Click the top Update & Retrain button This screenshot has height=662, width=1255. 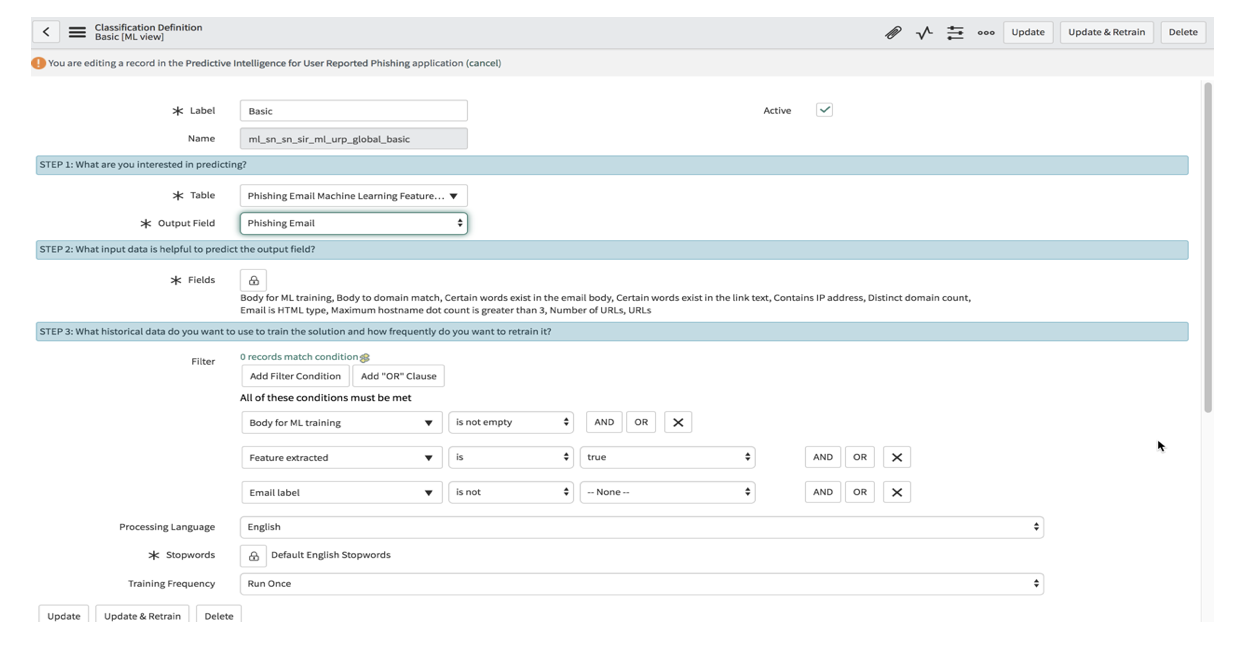1106,32
